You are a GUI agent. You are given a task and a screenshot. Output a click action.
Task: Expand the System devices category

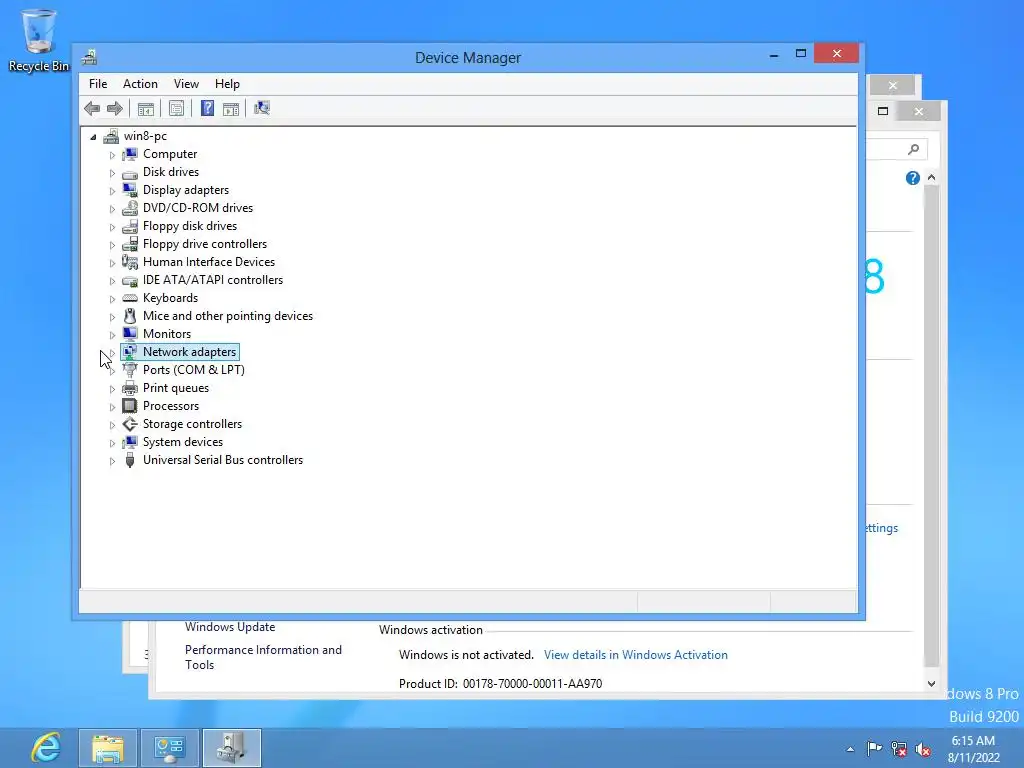click(112, 443)
